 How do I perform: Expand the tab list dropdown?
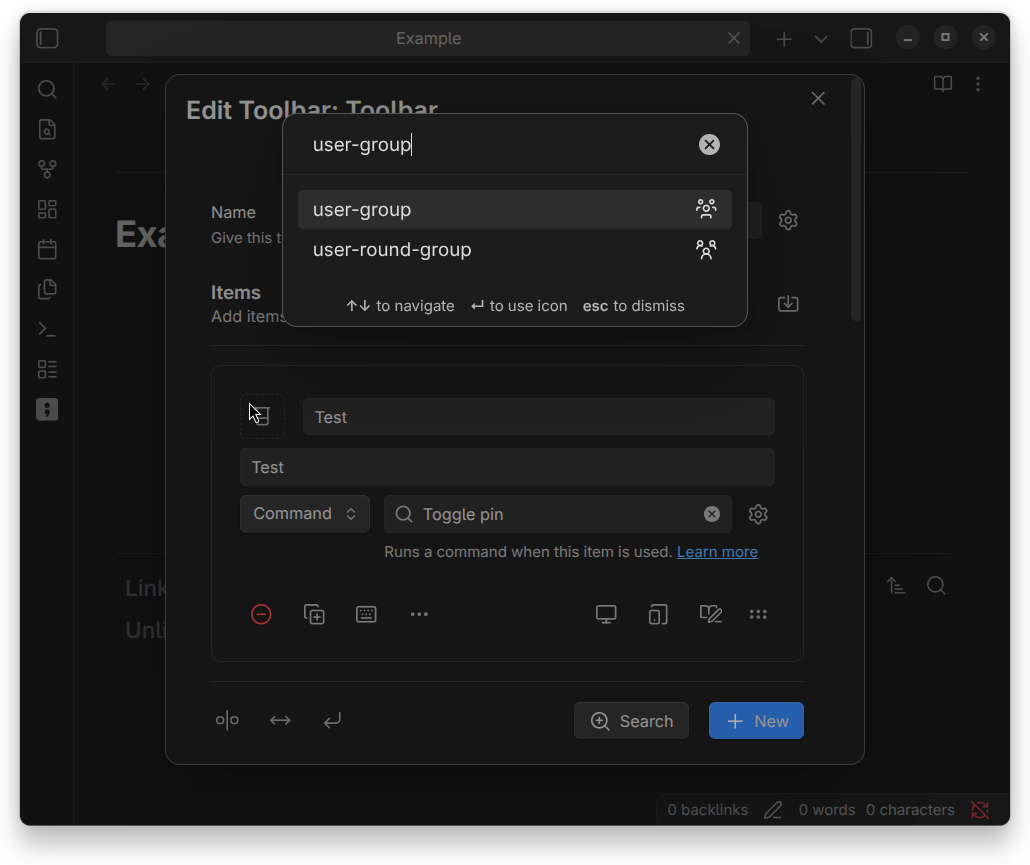pos(821,39)
